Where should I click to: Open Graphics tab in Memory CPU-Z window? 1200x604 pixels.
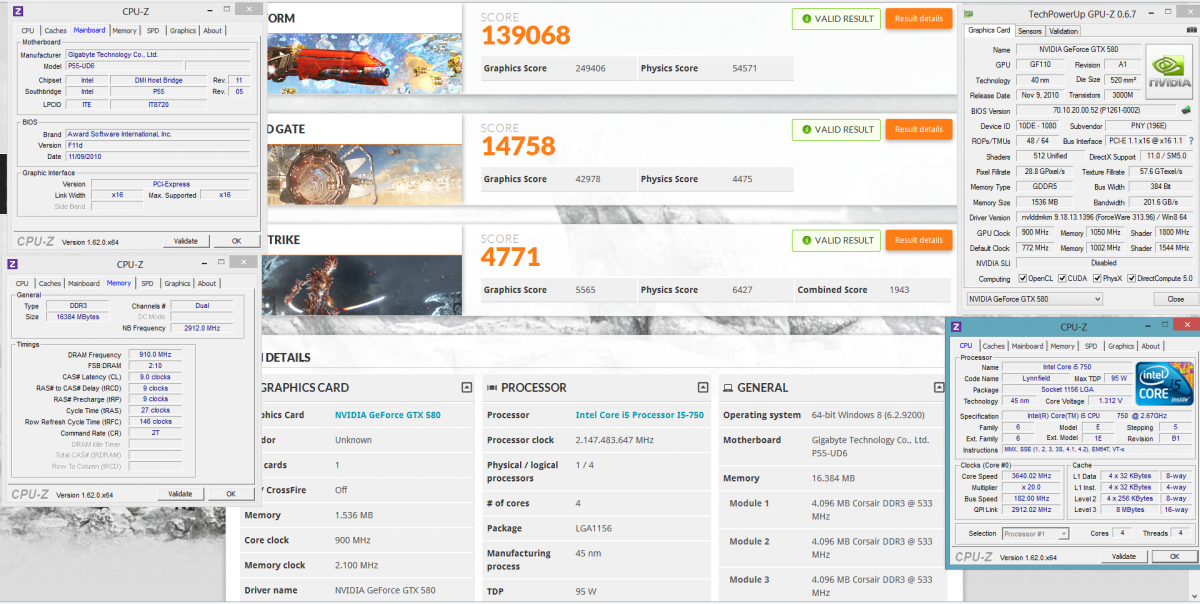[178, 284]
